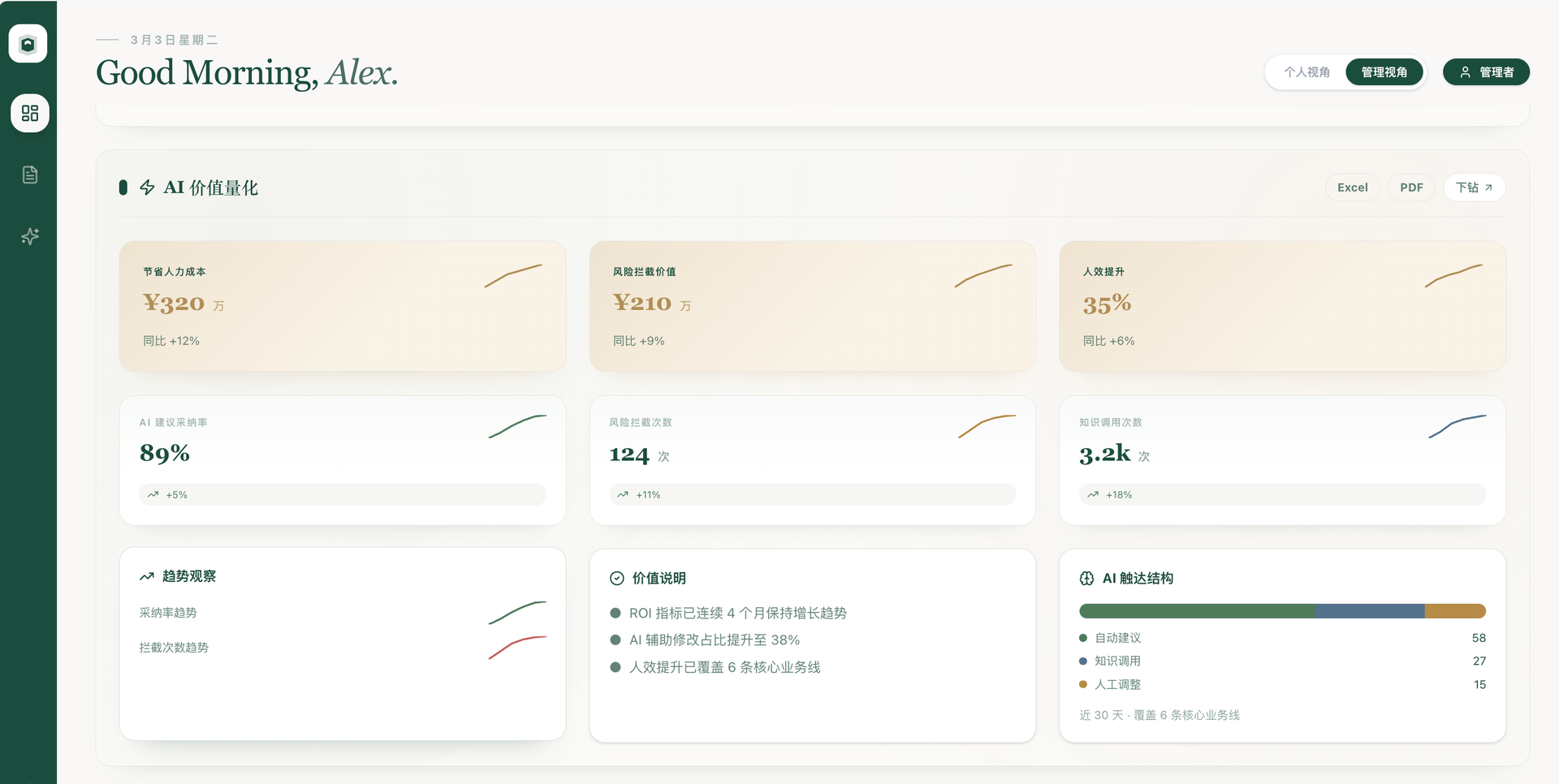Click the blue sparkline in 知识调用次数 card
Image resolution: width=1559 pixels, height=784 pixels.
(1458, 426)
